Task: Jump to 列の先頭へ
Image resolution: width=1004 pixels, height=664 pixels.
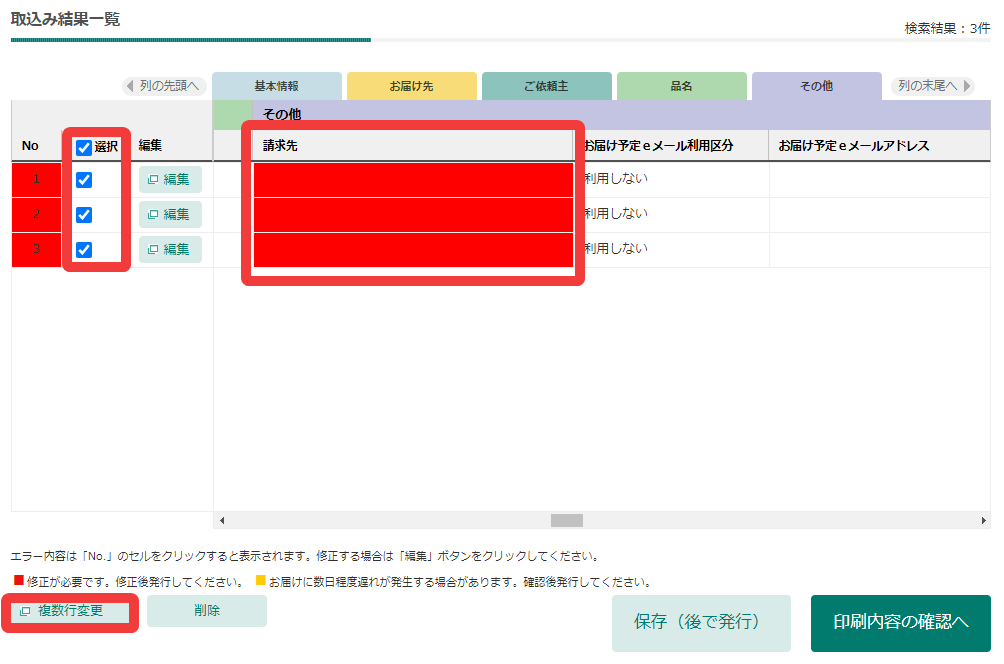Action: point(164,86)
